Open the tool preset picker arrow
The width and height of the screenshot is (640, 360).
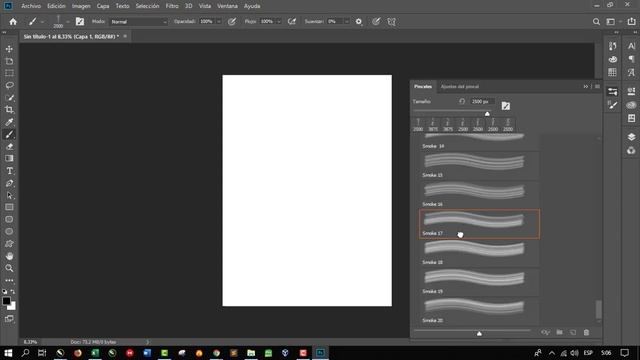[42, 22]
